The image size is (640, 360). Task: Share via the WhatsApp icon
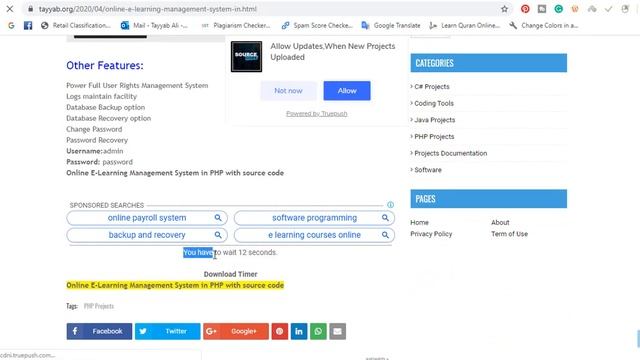318,331
